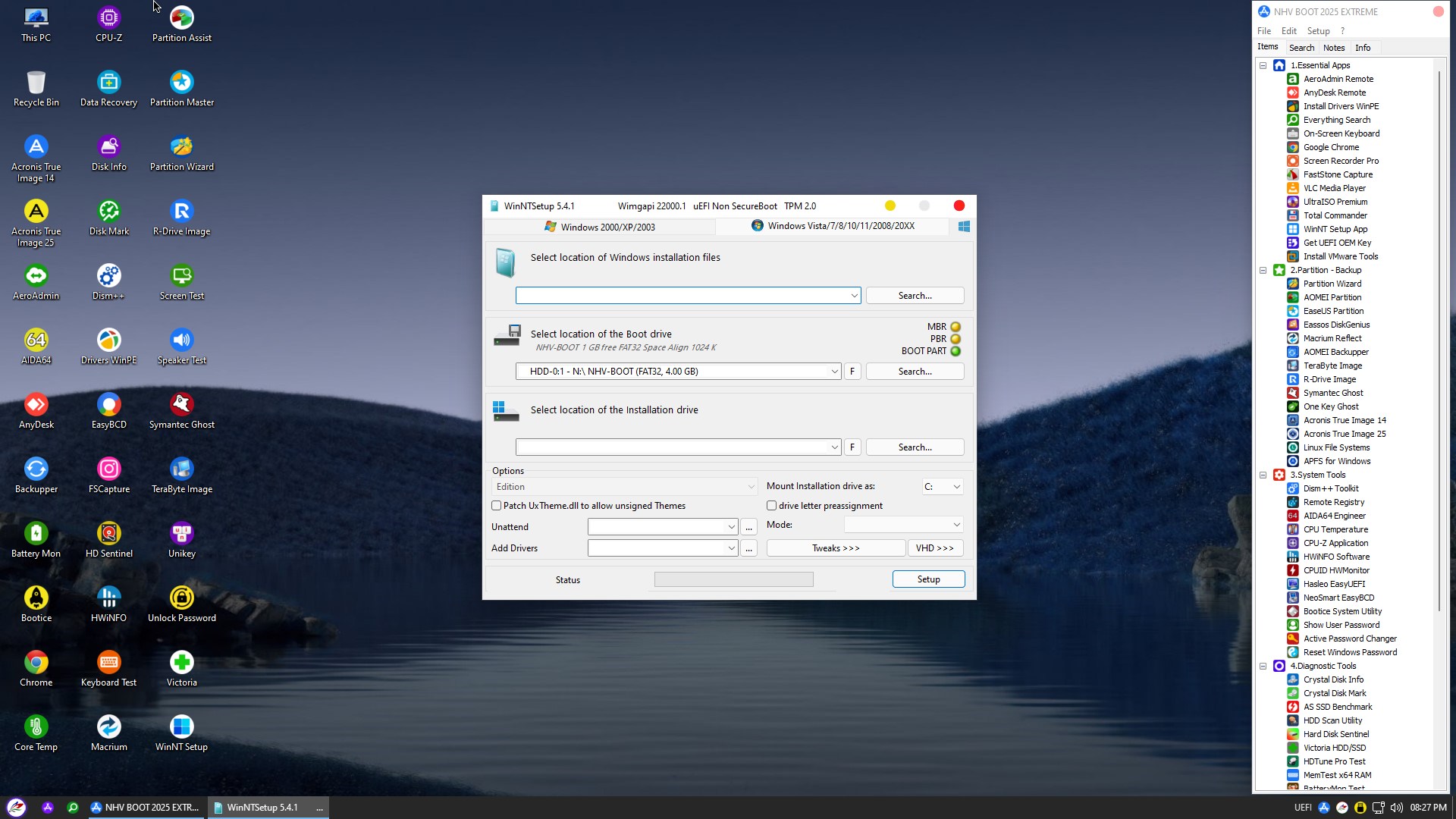Open the Partition Assist desktop icon
Screen dimensions: 1456x819
pyautogui.click(x=181, y=18)
